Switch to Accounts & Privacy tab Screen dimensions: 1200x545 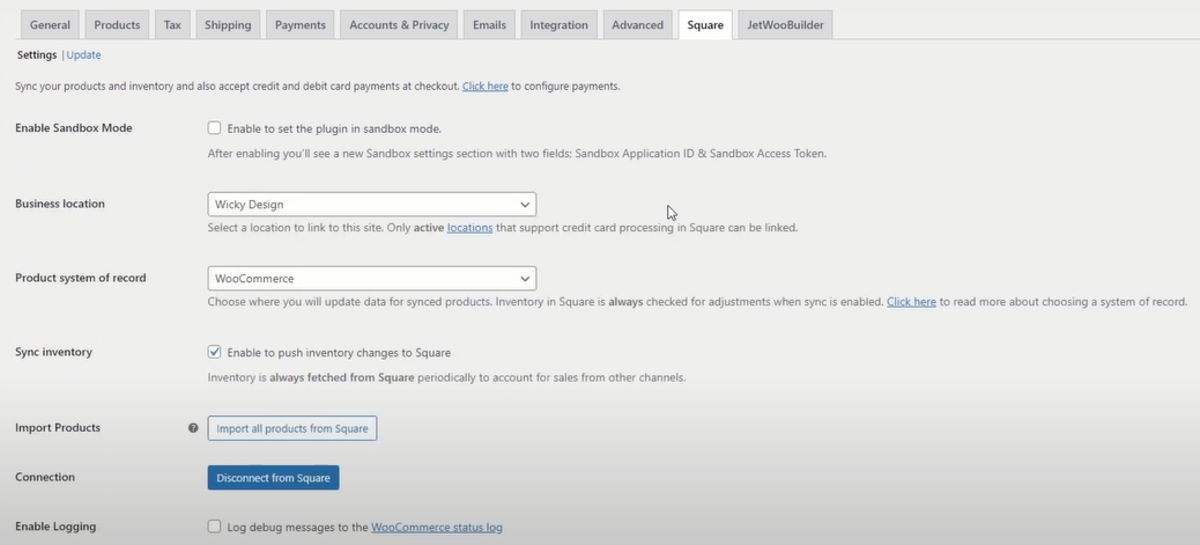coord(399,25)
